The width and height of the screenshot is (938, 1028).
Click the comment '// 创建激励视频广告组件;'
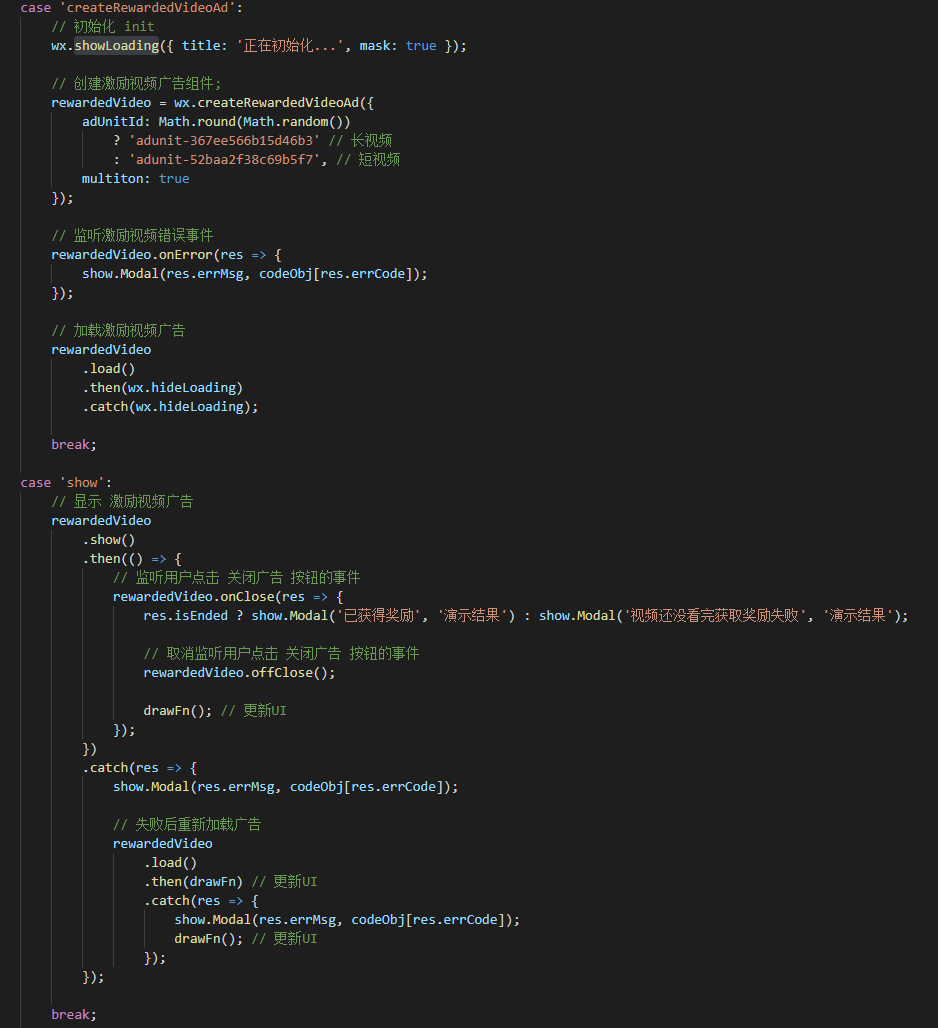(x=136, y=84)
